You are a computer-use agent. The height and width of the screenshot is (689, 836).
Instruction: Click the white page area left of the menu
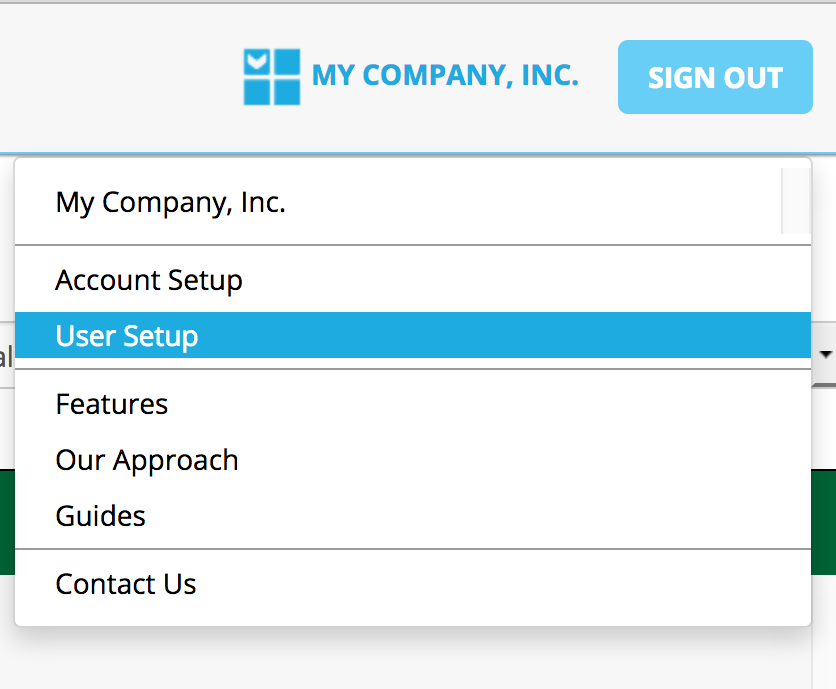click(x=6, y=420)
